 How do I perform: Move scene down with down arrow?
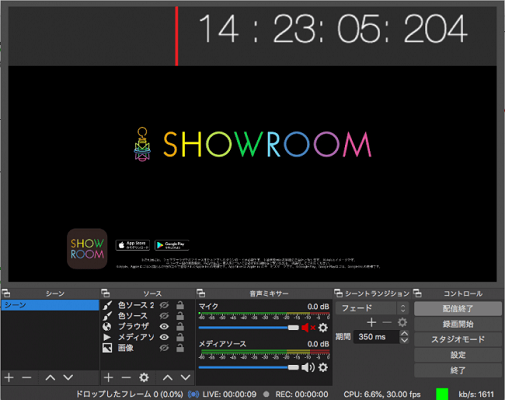[68, 378]
